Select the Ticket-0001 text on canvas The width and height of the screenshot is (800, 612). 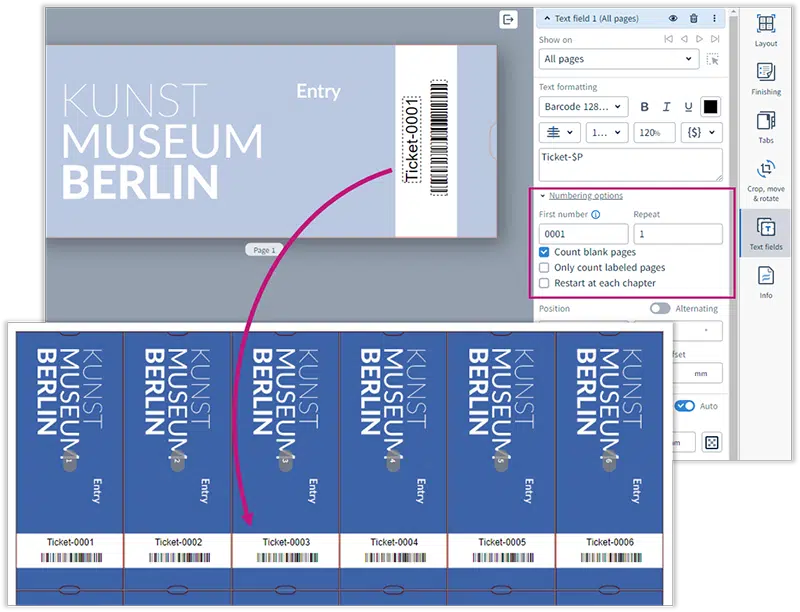coord(412,140)
